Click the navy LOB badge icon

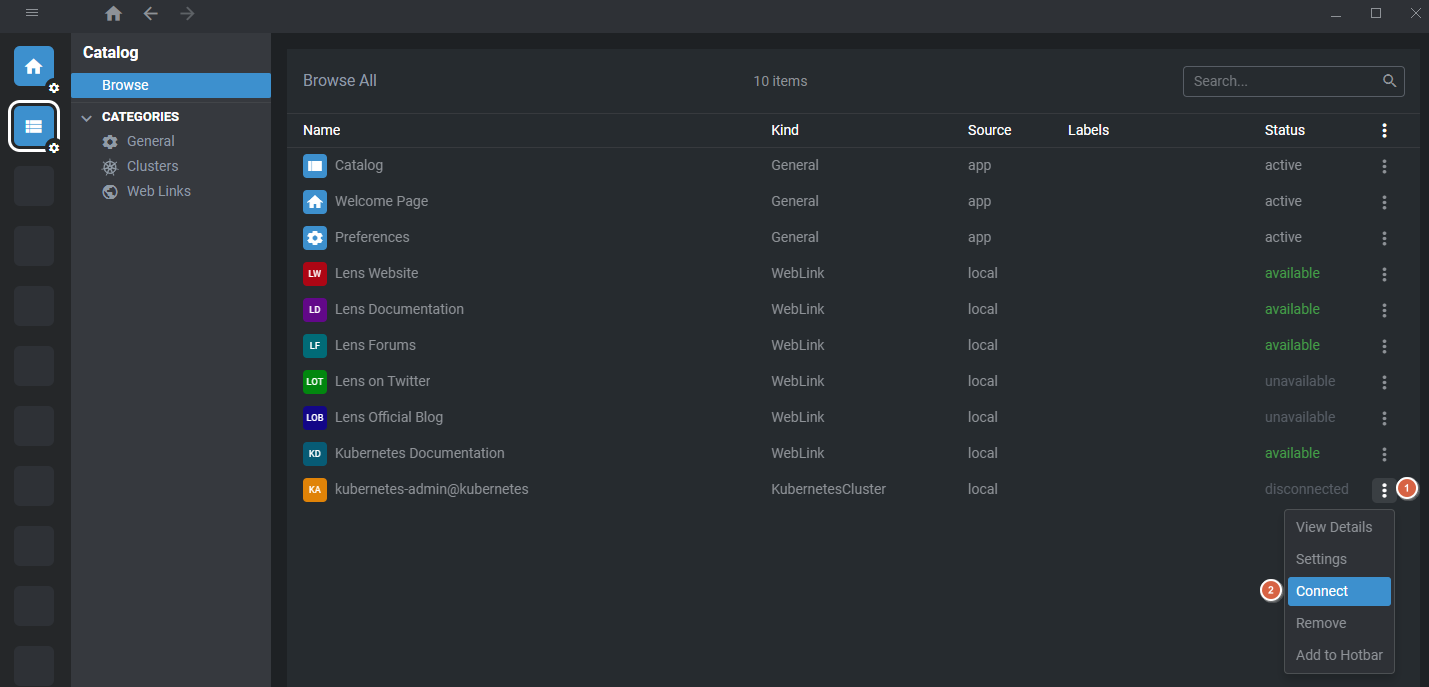pyautogui.click(x=315, y=418)
